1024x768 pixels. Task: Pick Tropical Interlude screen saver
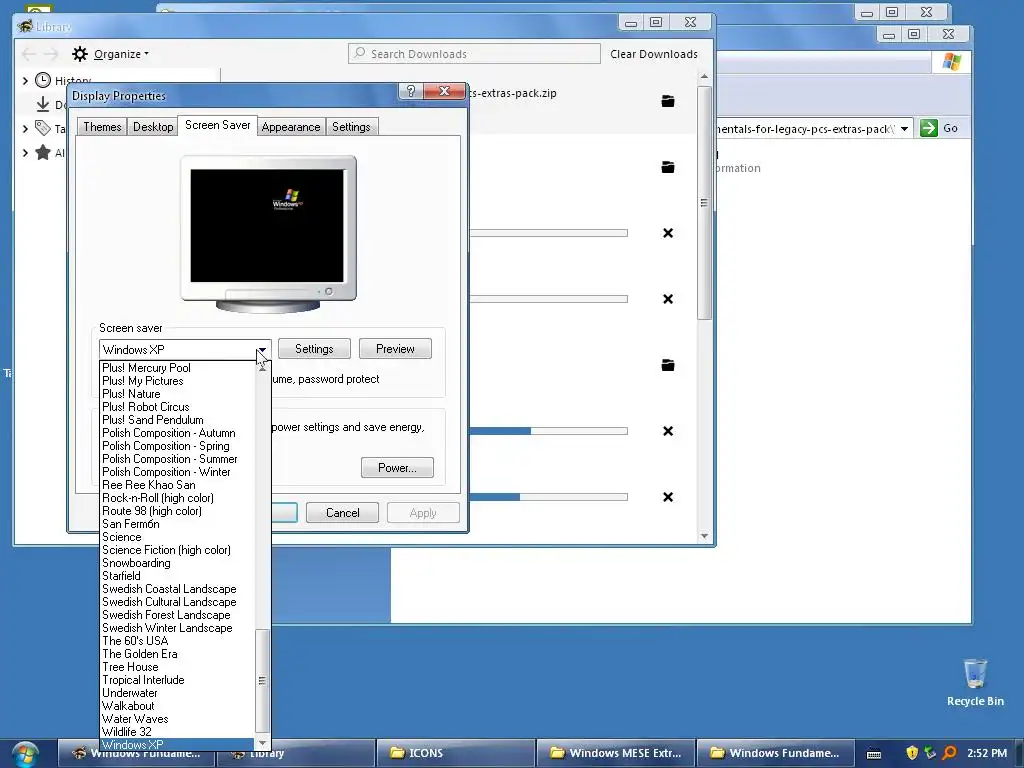(176, 680)
